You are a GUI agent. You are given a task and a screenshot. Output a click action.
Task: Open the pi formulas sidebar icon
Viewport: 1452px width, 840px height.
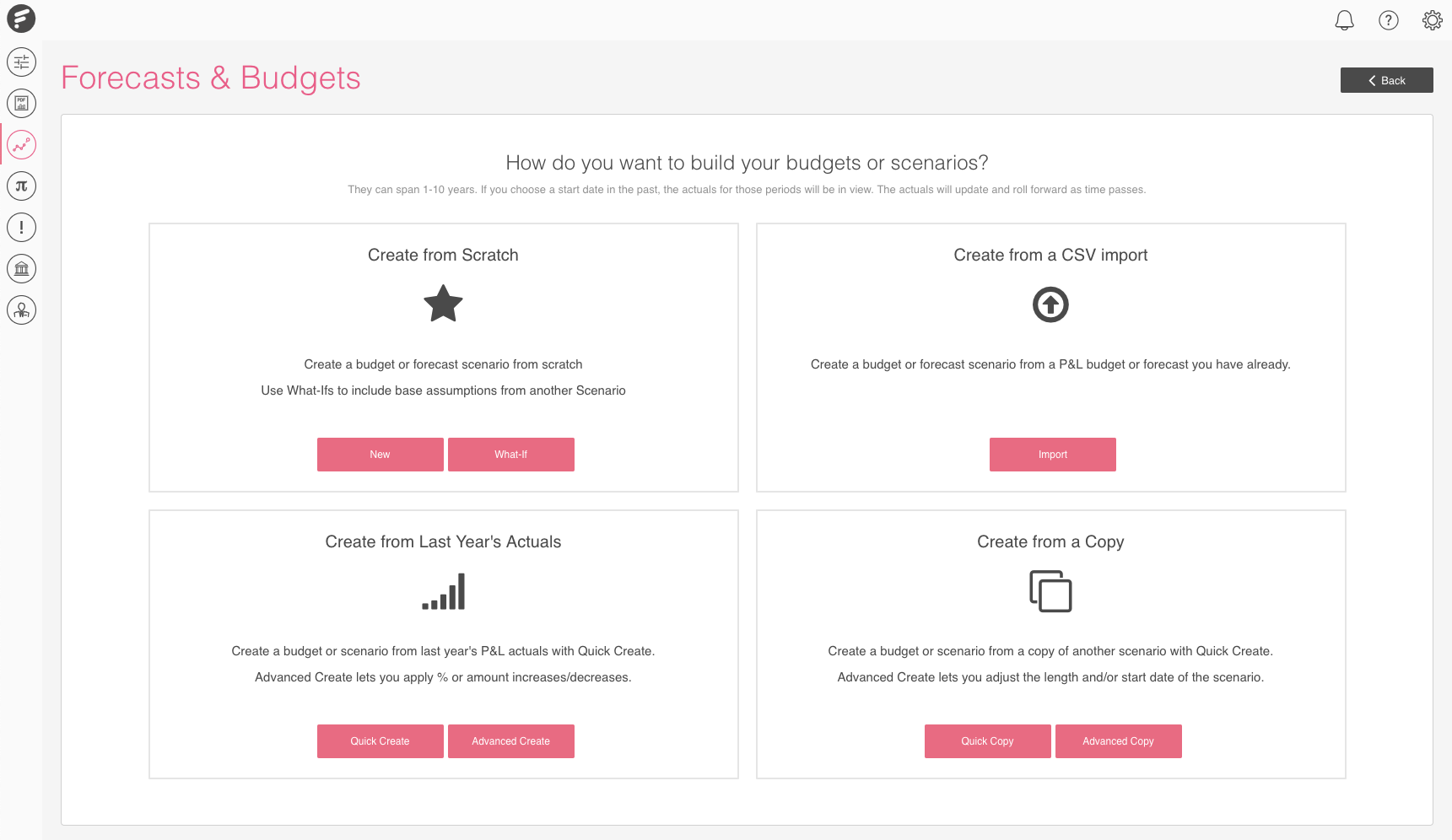click(x=21, y=186)
